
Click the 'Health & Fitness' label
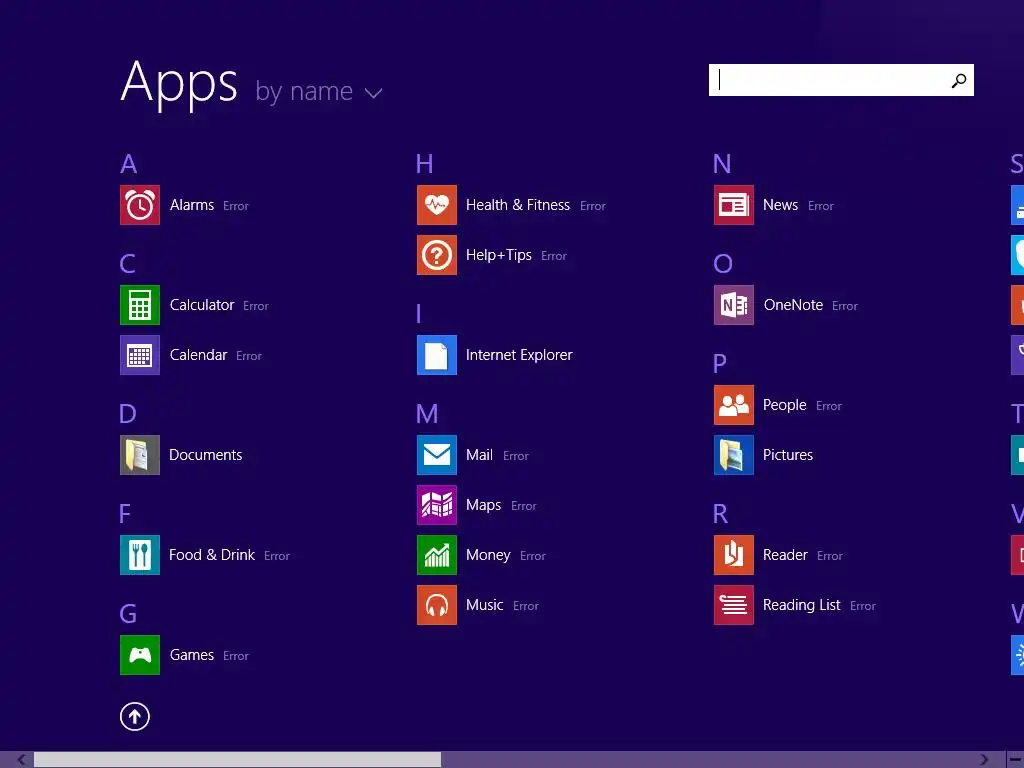click(518, 205)
